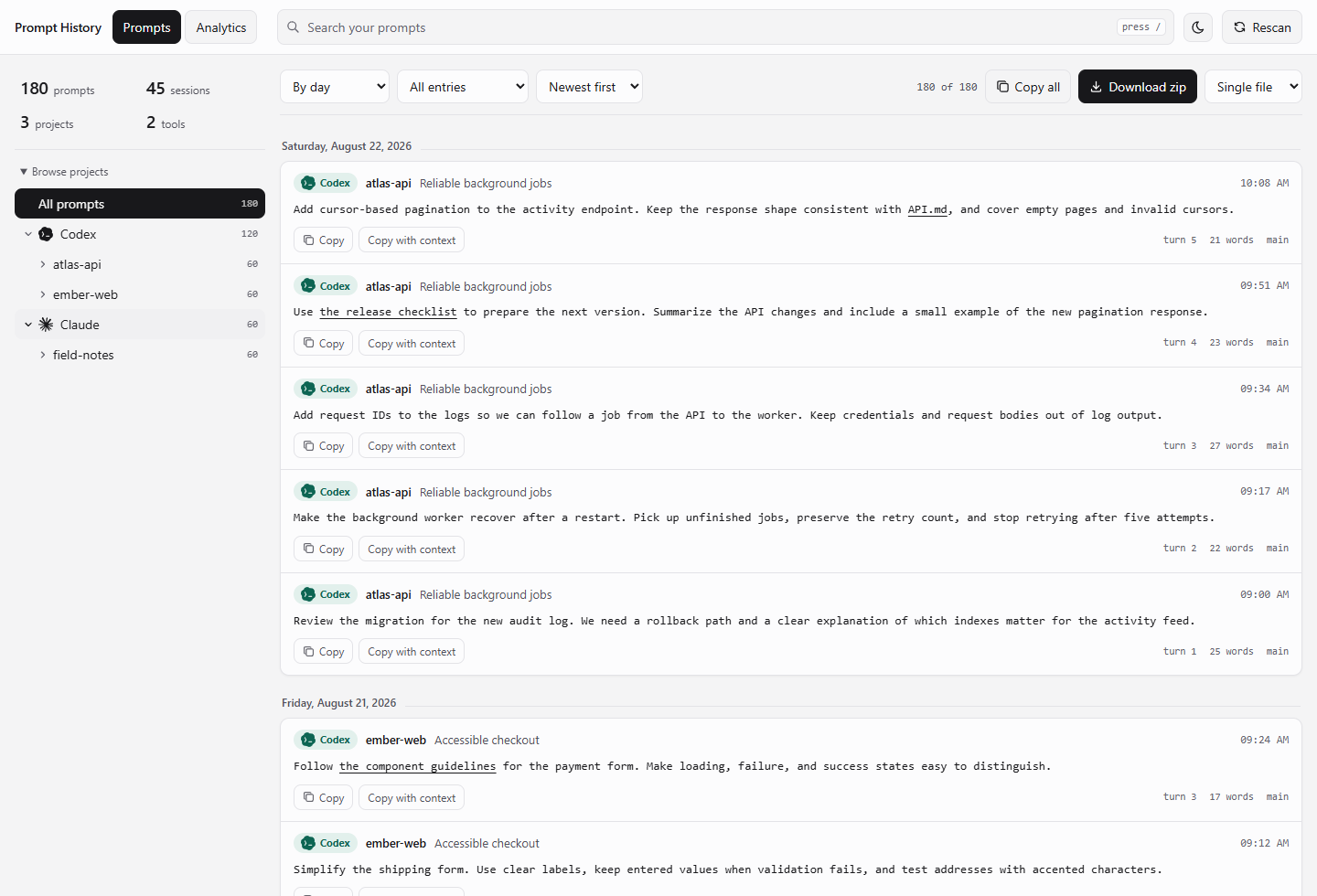This screenshot has height=896, width=1317.
Task: Click the Codex badge on the 10:08 AM entry
Action: [326, 183]
